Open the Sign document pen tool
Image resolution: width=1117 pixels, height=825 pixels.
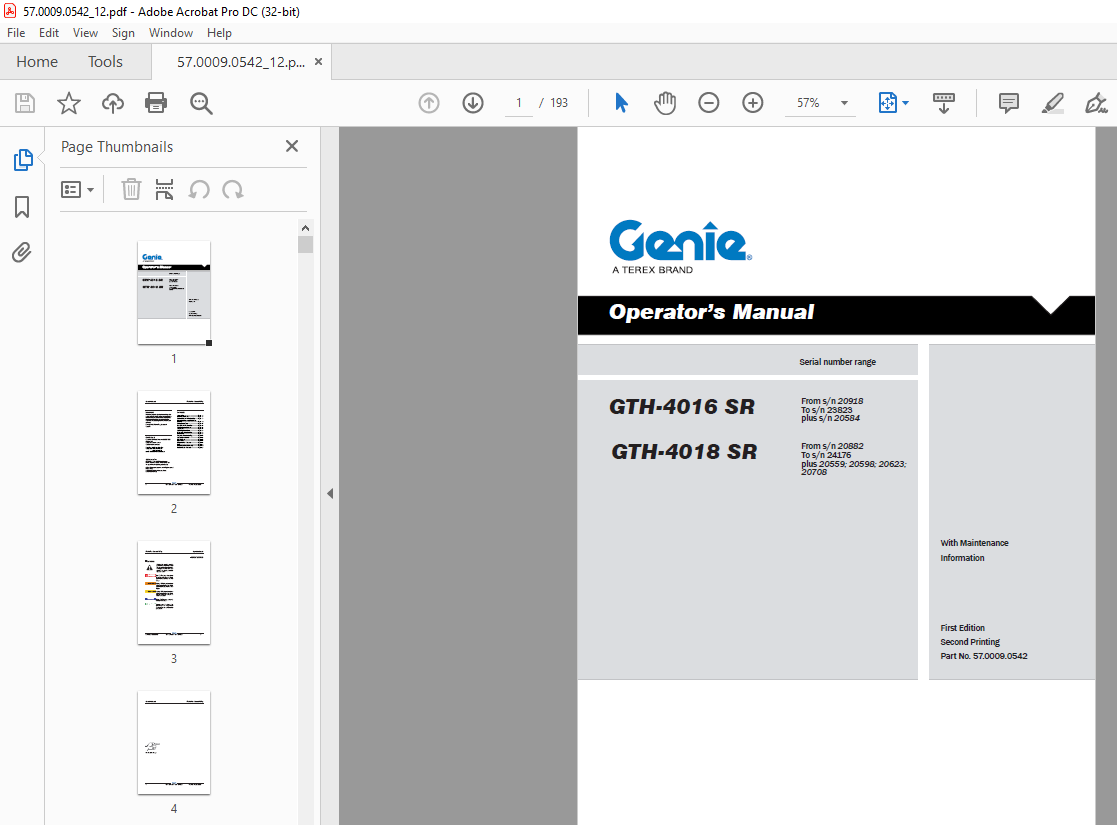1096,103
